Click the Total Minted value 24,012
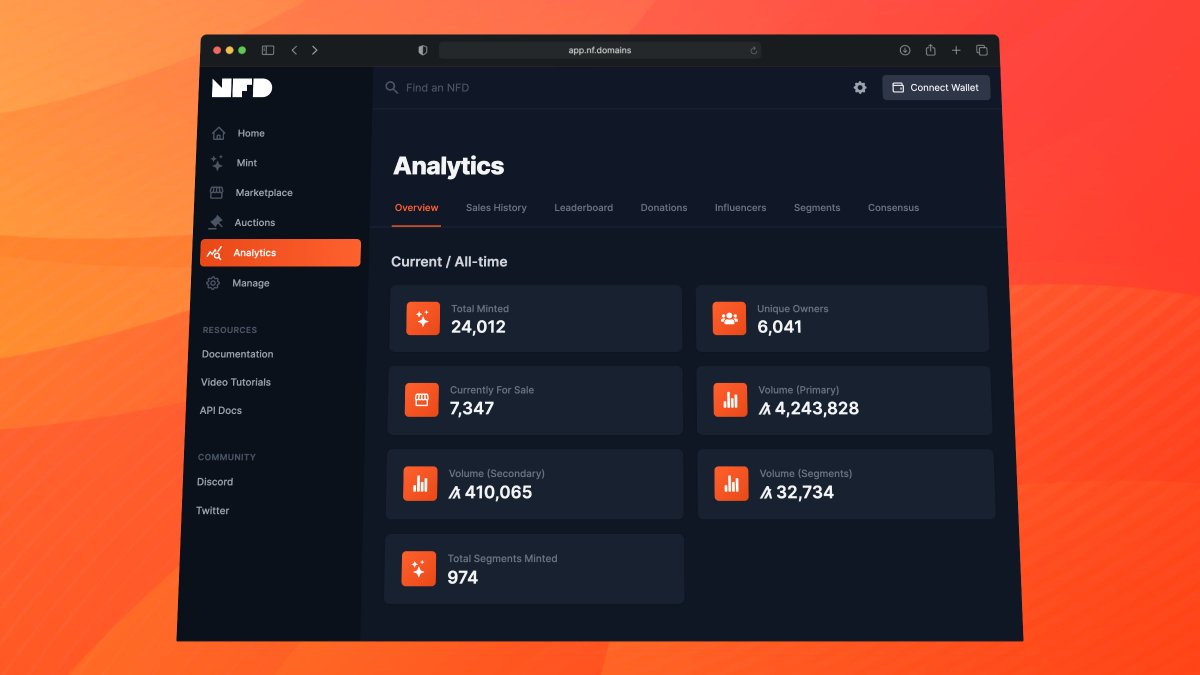The height and width of the screenshot is (675, 1200). coord(478,327)
